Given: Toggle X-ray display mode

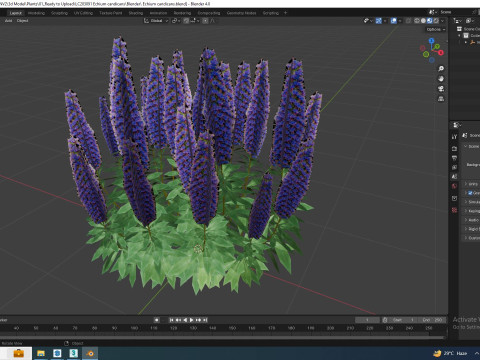Looking at the screenshot, I should 408,21.
